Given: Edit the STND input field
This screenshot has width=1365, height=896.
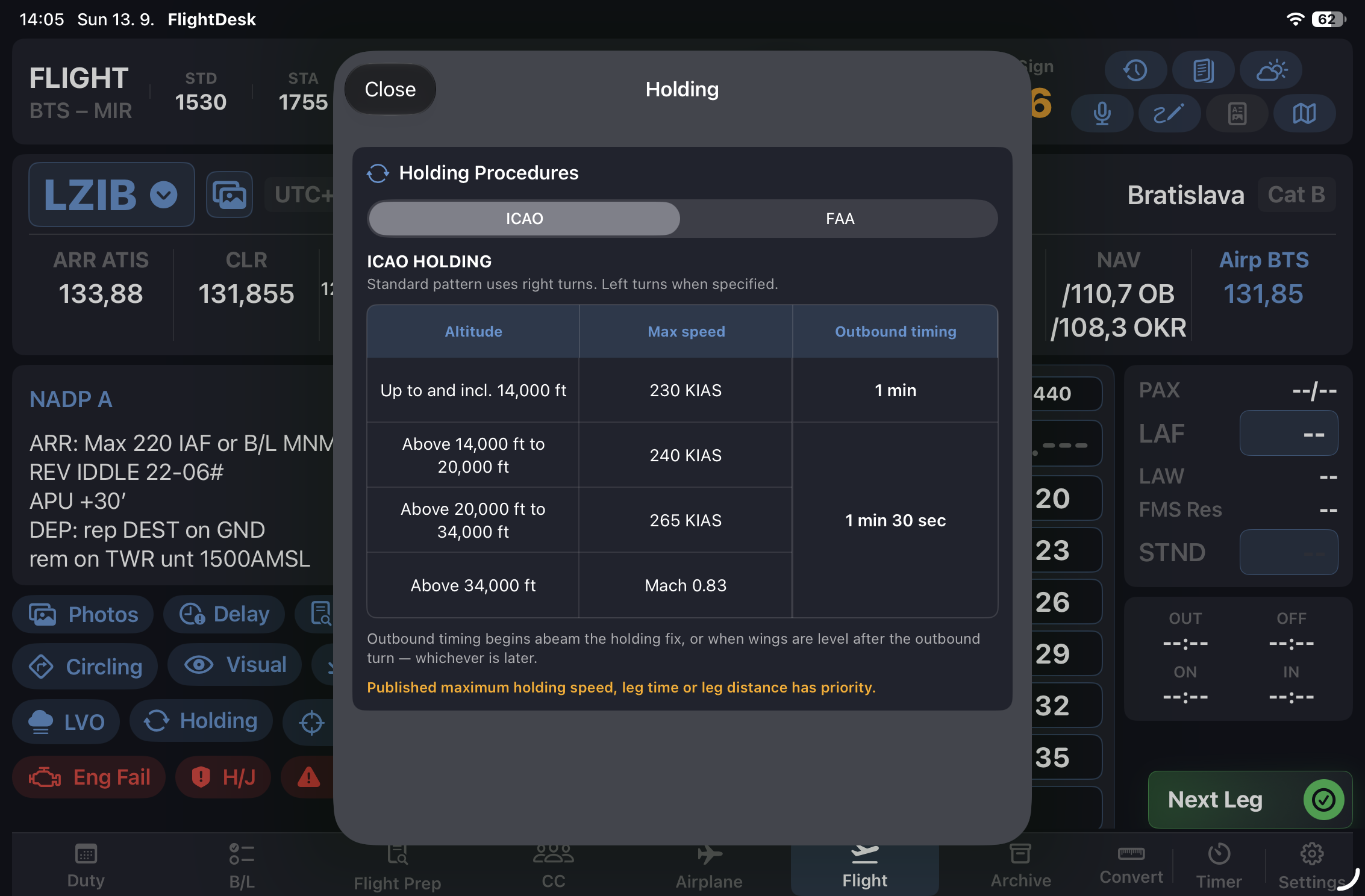Looking at the screenshot, I should (1288, 552).
